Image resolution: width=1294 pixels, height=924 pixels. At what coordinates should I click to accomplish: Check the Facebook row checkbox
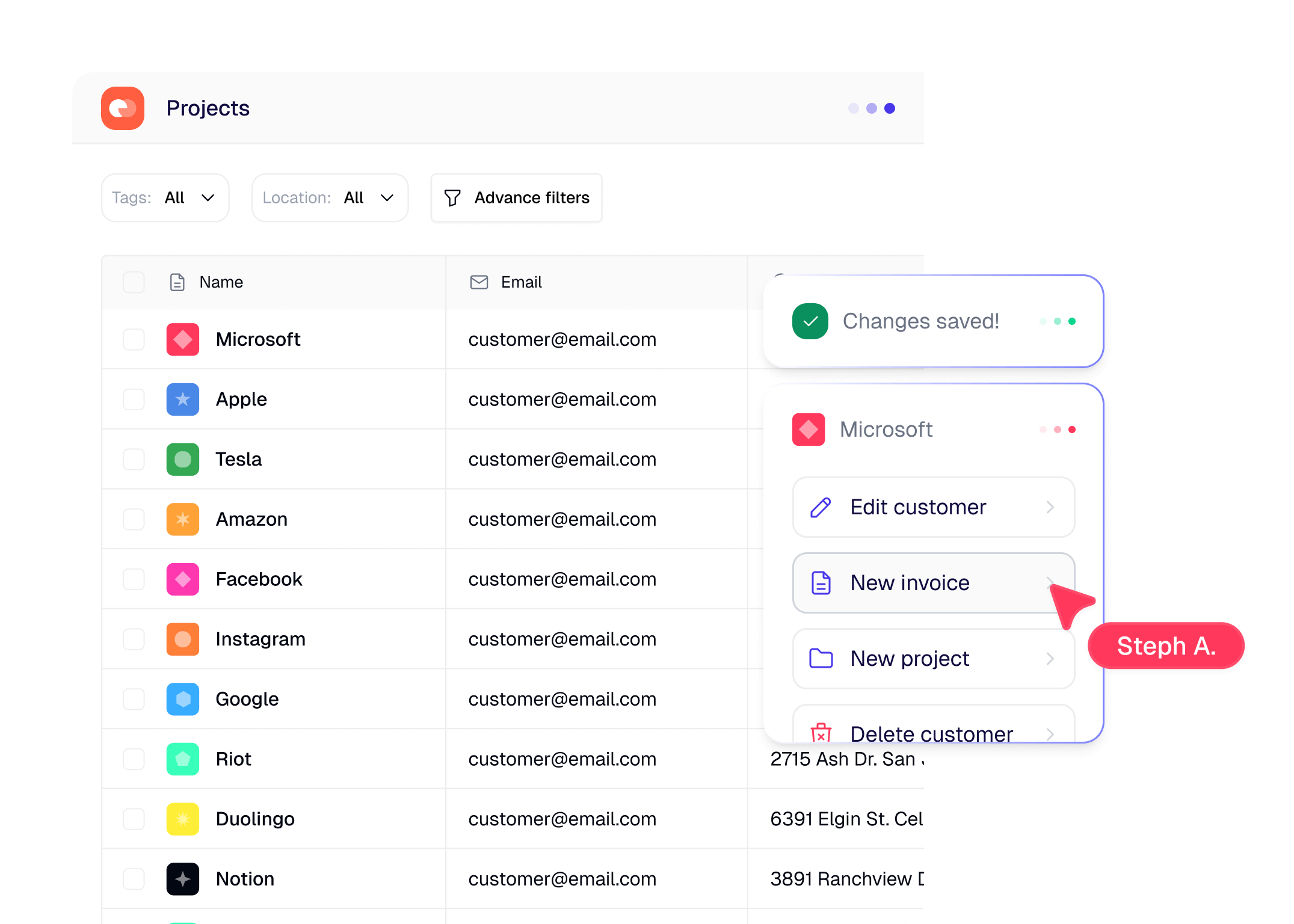tap(134, 579)
